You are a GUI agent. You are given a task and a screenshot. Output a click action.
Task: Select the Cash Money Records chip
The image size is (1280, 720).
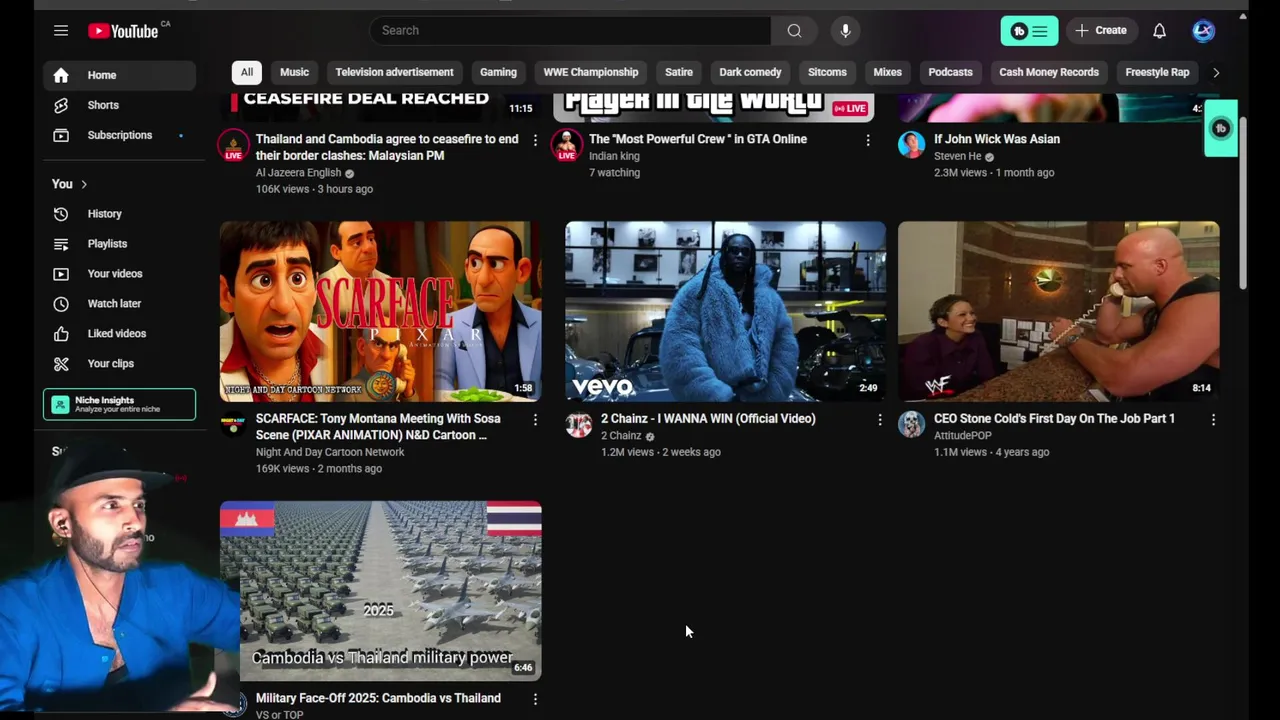click(1049, 72)
